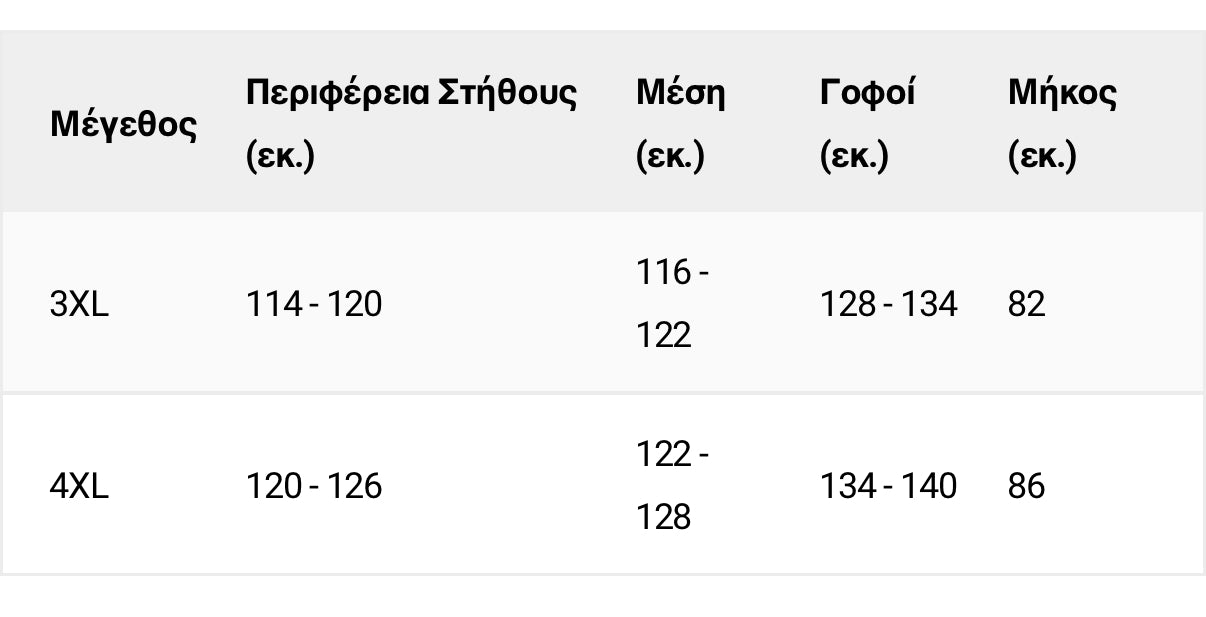
Task: Select length value 86
Action: tap(1027, 486)
